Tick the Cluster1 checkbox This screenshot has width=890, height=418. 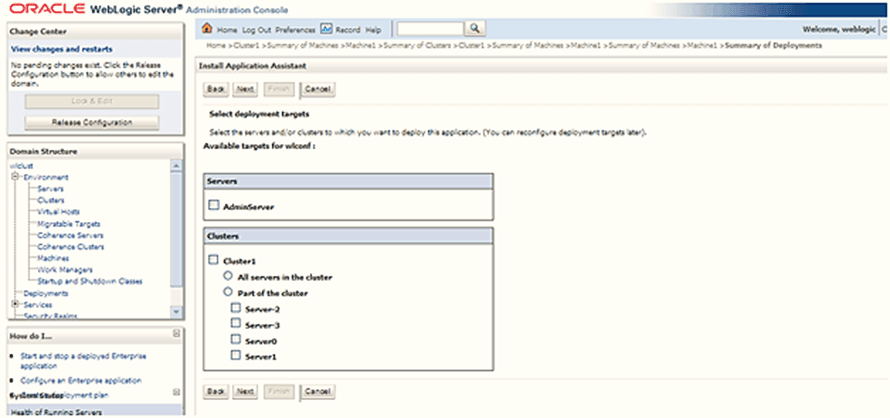click(x=213, y=260)
